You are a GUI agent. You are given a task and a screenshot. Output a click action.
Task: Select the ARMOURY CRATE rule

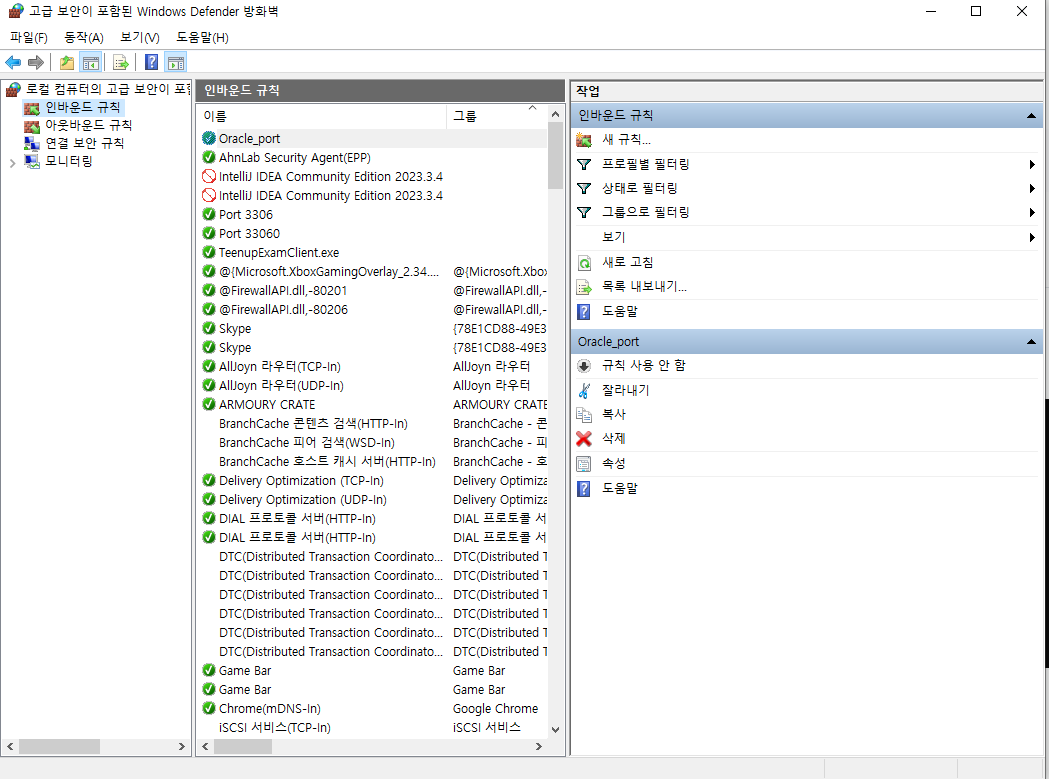point(267,405)
